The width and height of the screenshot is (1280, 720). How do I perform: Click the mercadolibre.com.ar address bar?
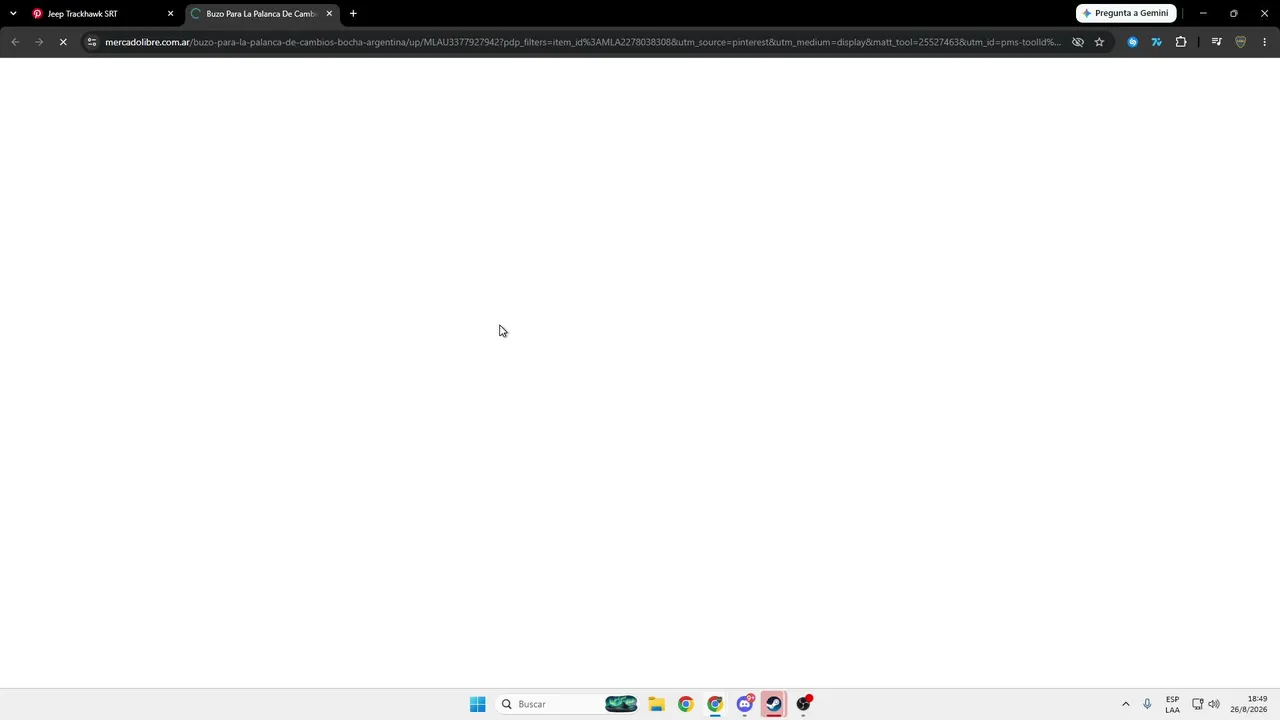582,42
